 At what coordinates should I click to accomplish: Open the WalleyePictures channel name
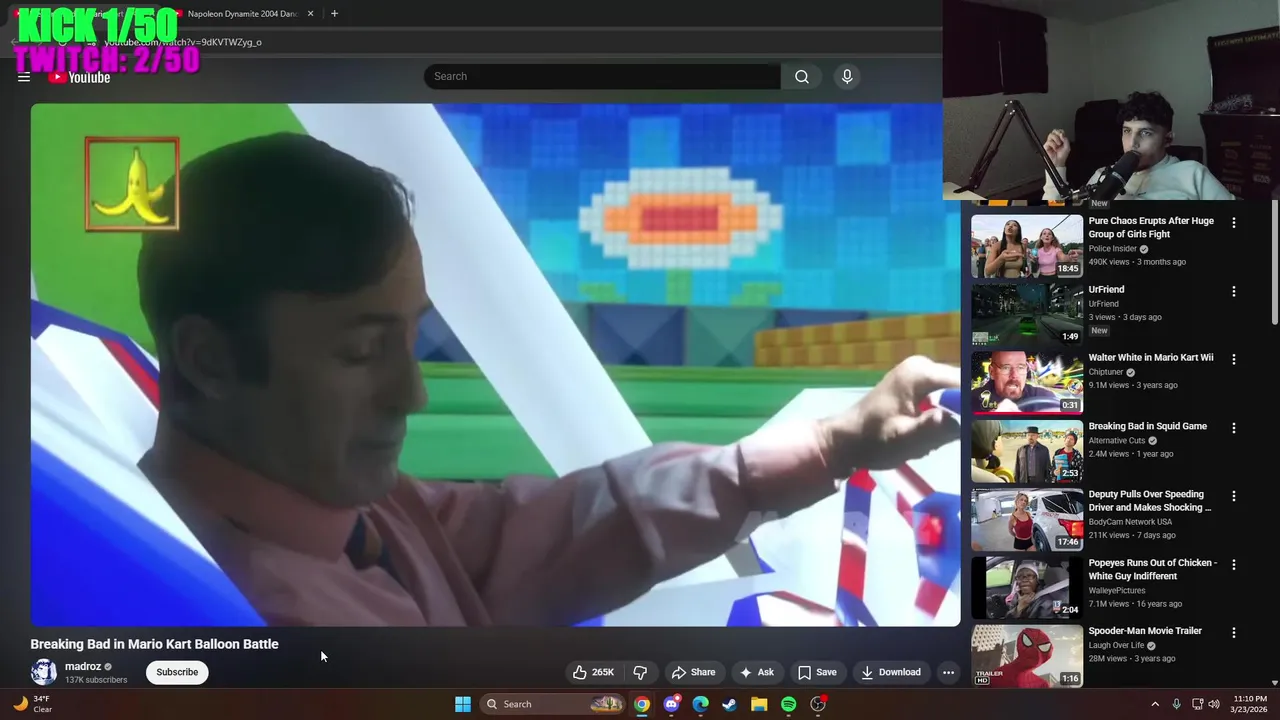click(1117, 590)
